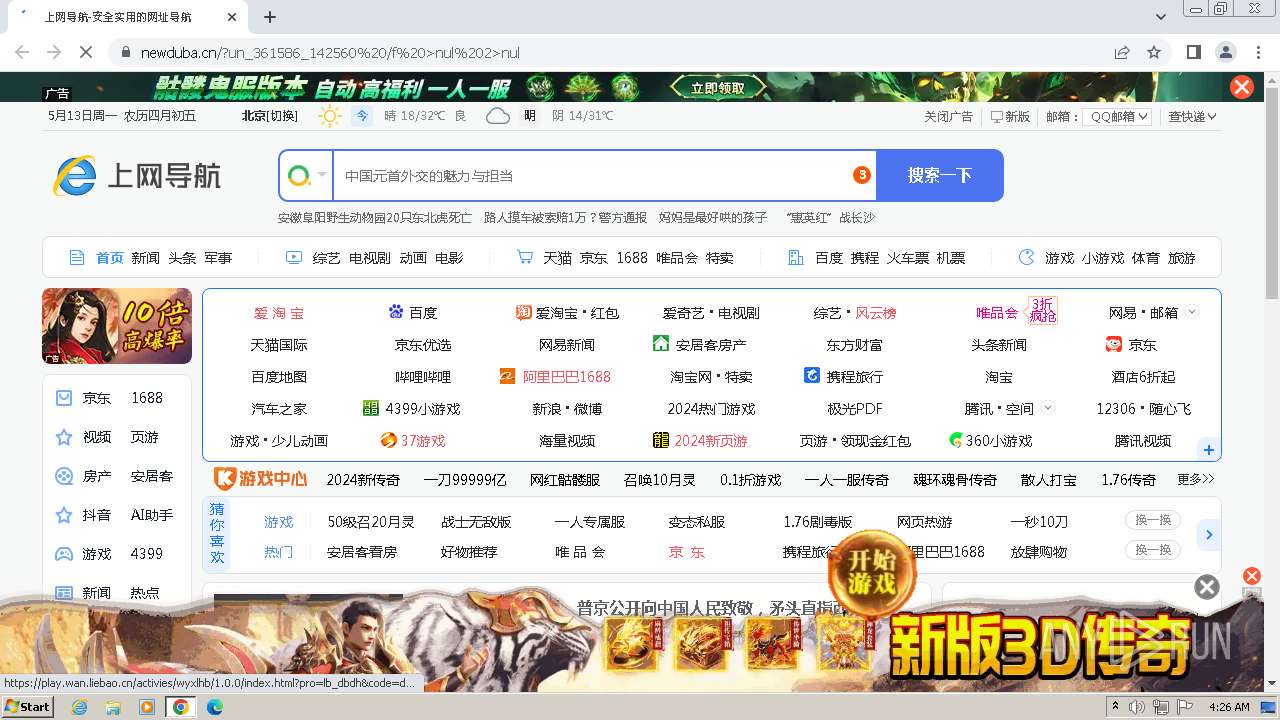Viewport: 1280px width, 720px height.
Task: Click the cloudy weather icon for tomorrow
Action: point(498,116)
